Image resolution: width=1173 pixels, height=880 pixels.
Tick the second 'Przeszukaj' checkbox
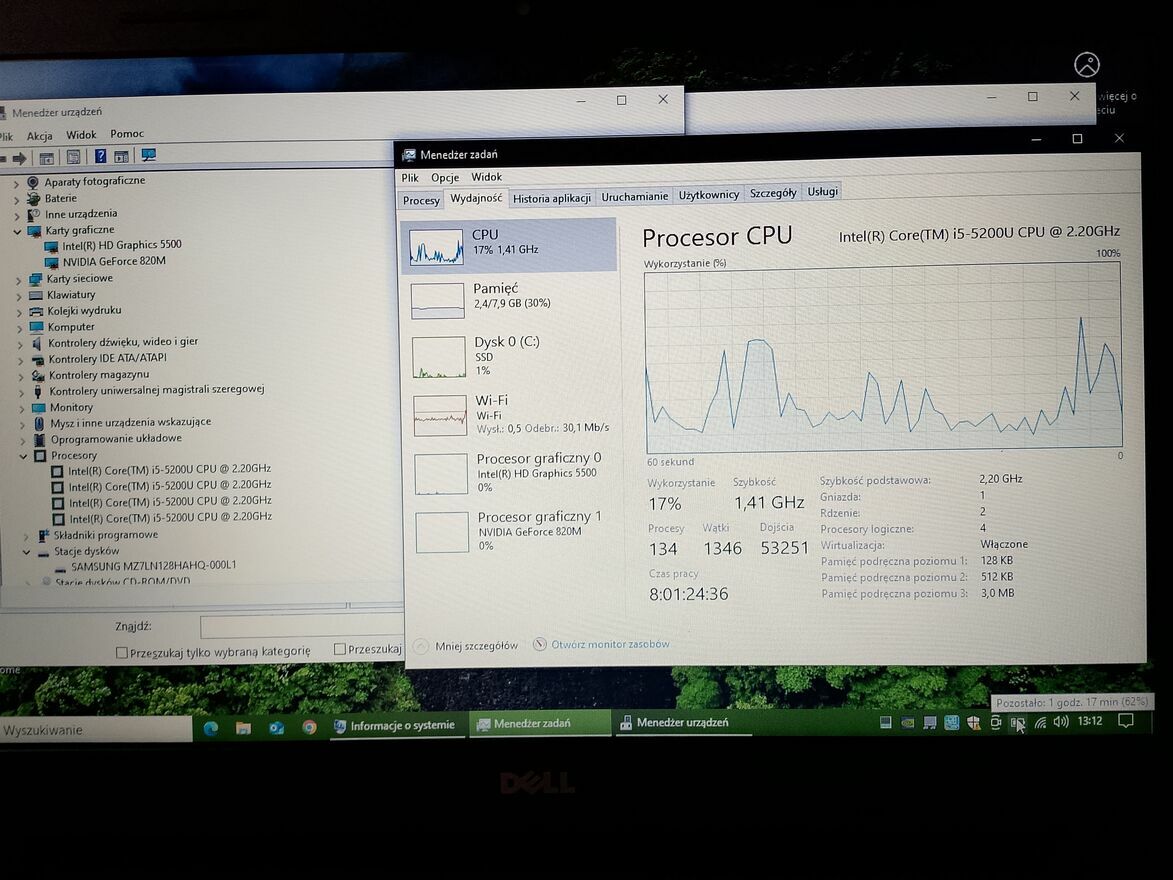(340, 649)
